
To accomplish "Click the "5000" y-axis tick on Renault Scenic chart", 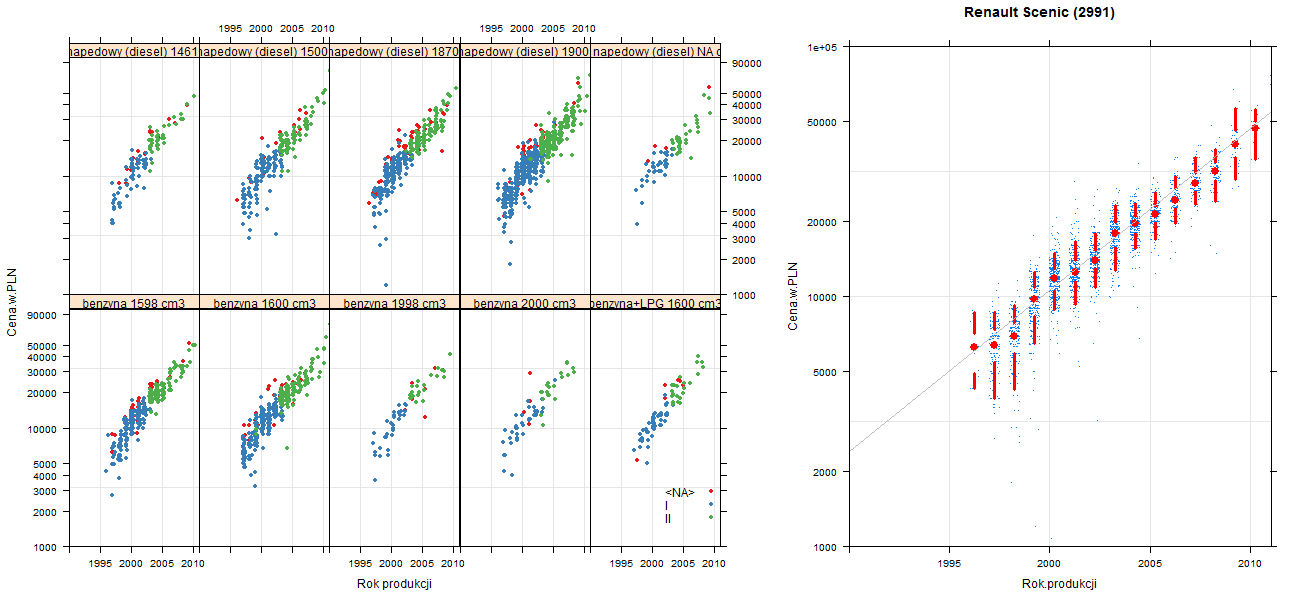I will (x=826, y=372).
